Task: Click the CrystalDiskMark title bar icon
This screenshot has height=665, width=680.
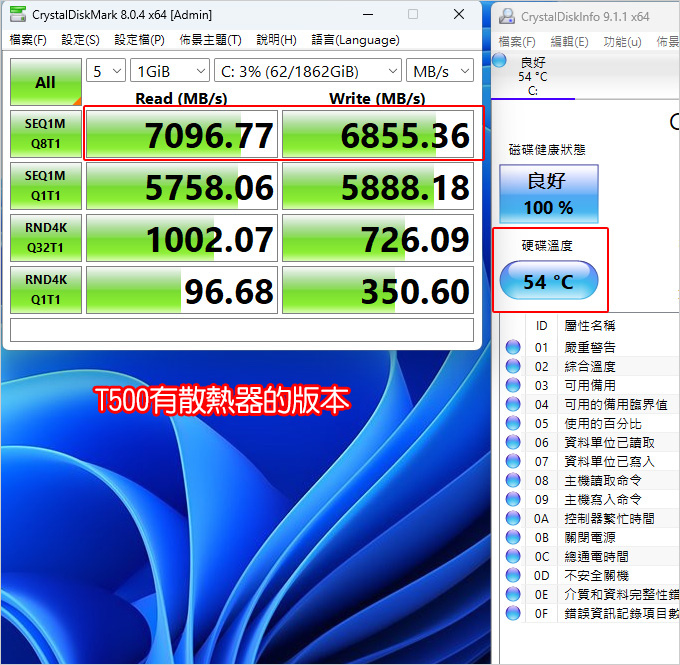Action: coord(18,14)
